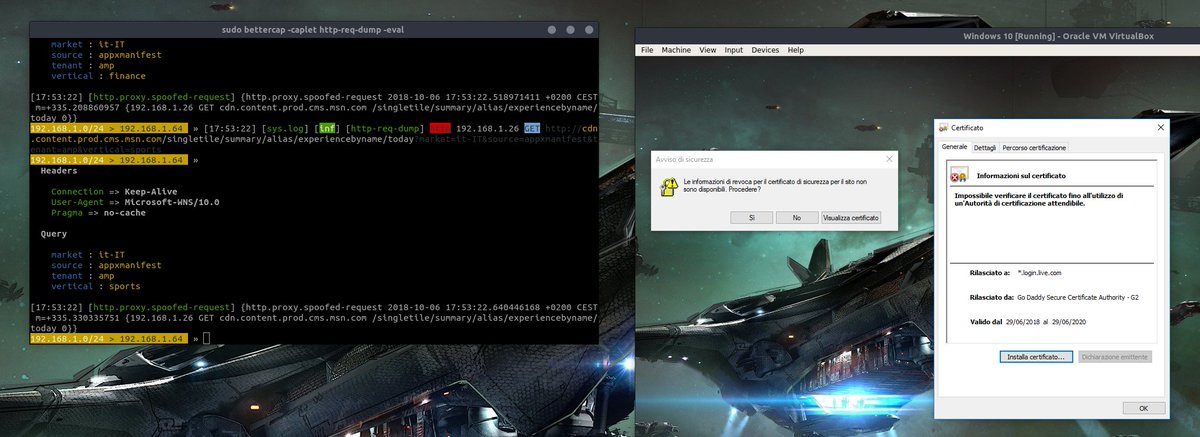
Task: Click Dichiarazione emittente button
Action: (x=1115, y=356)
